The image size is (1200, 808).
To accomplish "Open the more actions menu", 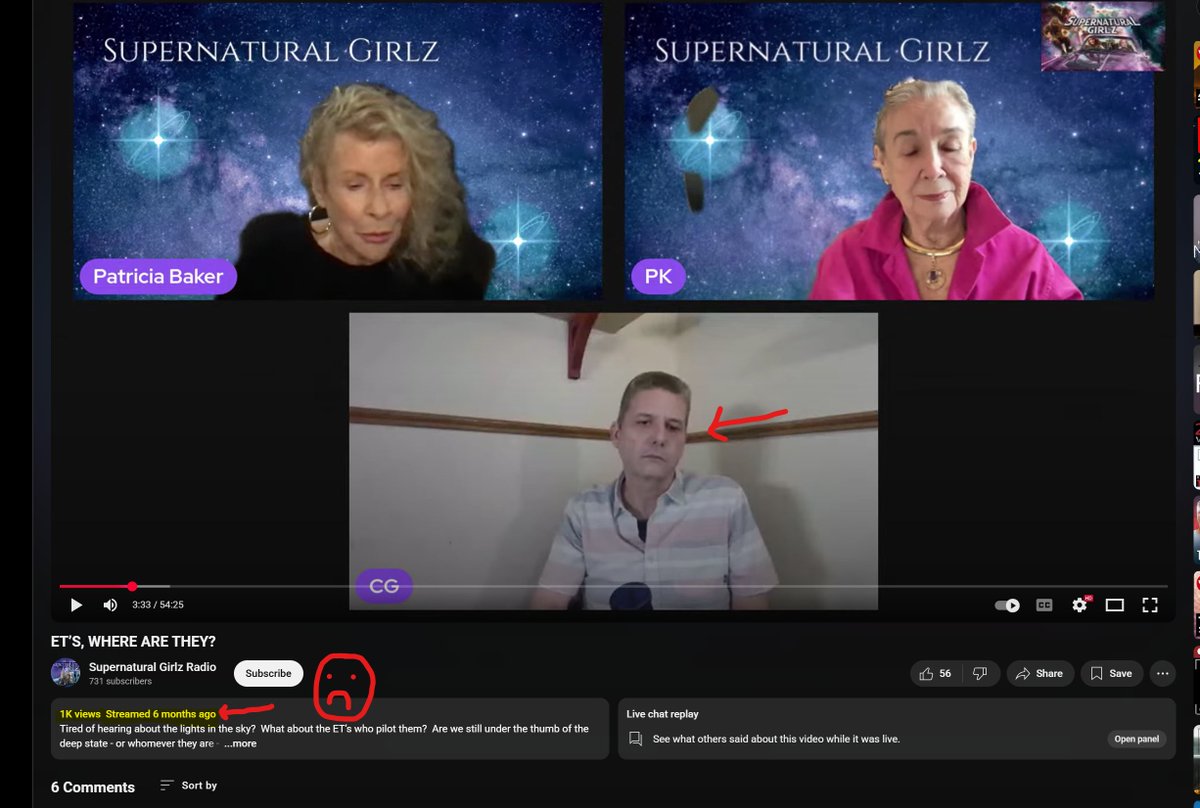I will 1162,674.
